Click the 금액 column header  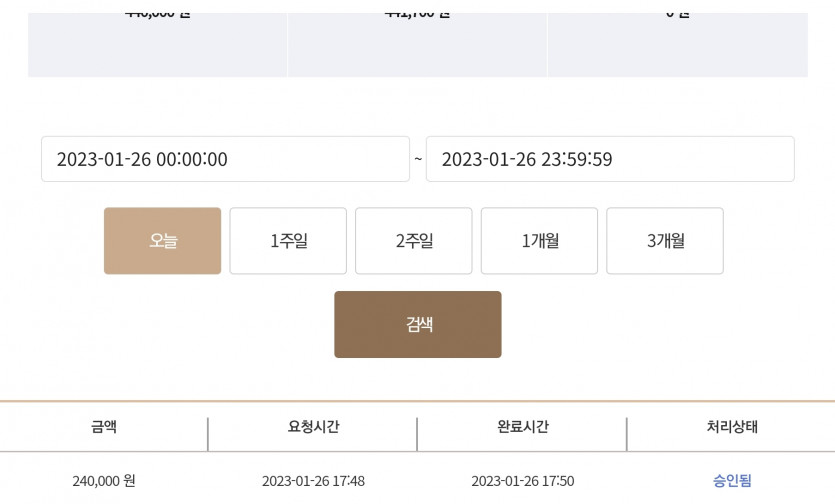pyautogui.click(x=104, y=427)
